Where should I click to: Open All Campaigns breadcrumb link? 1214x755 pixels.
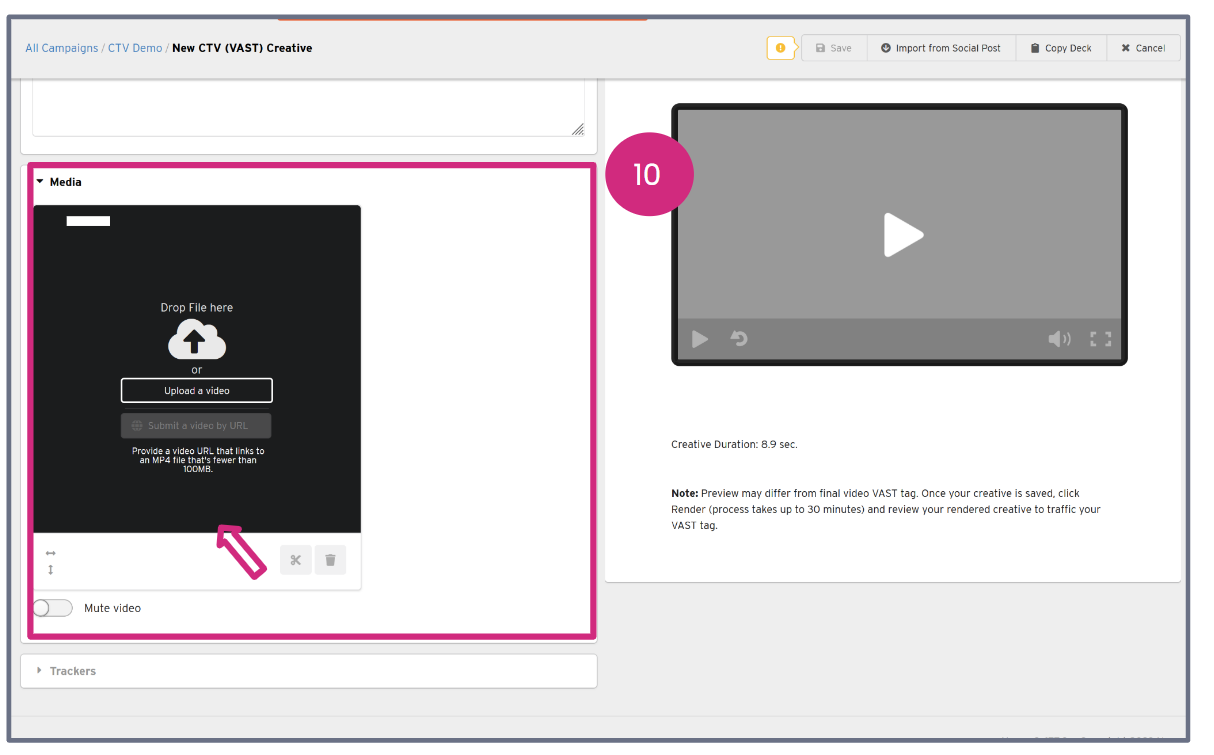(62, 48)
